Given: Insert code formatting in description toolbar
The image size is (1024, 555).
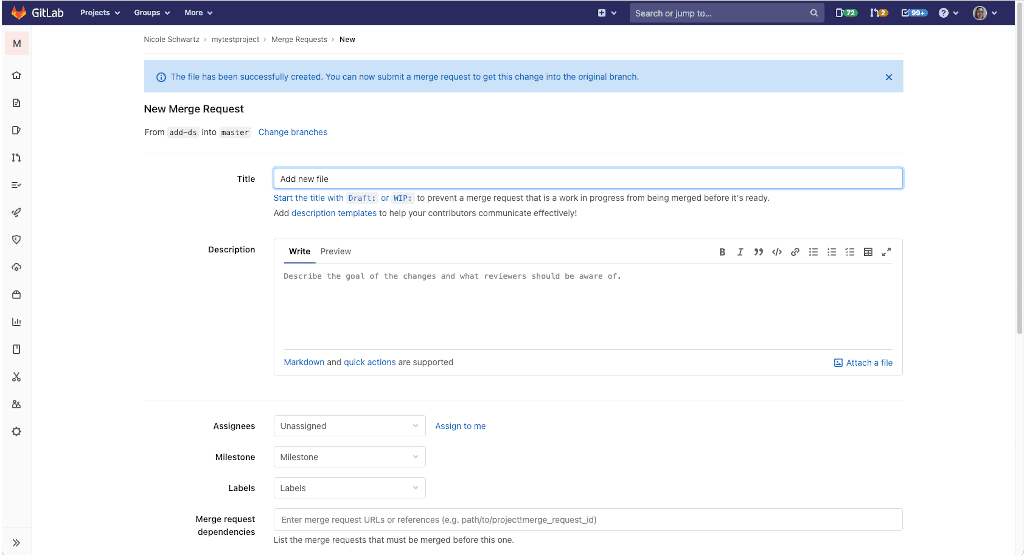Looking at the screenshot, I should tap(776, 252).
